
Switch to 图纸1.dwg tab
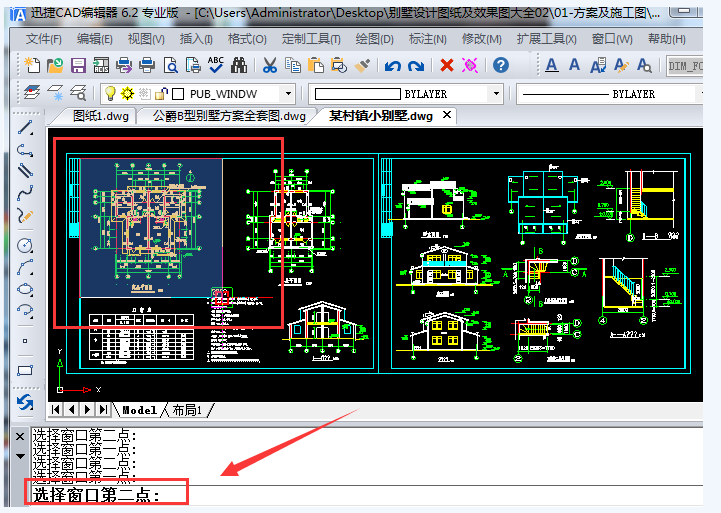101,116
